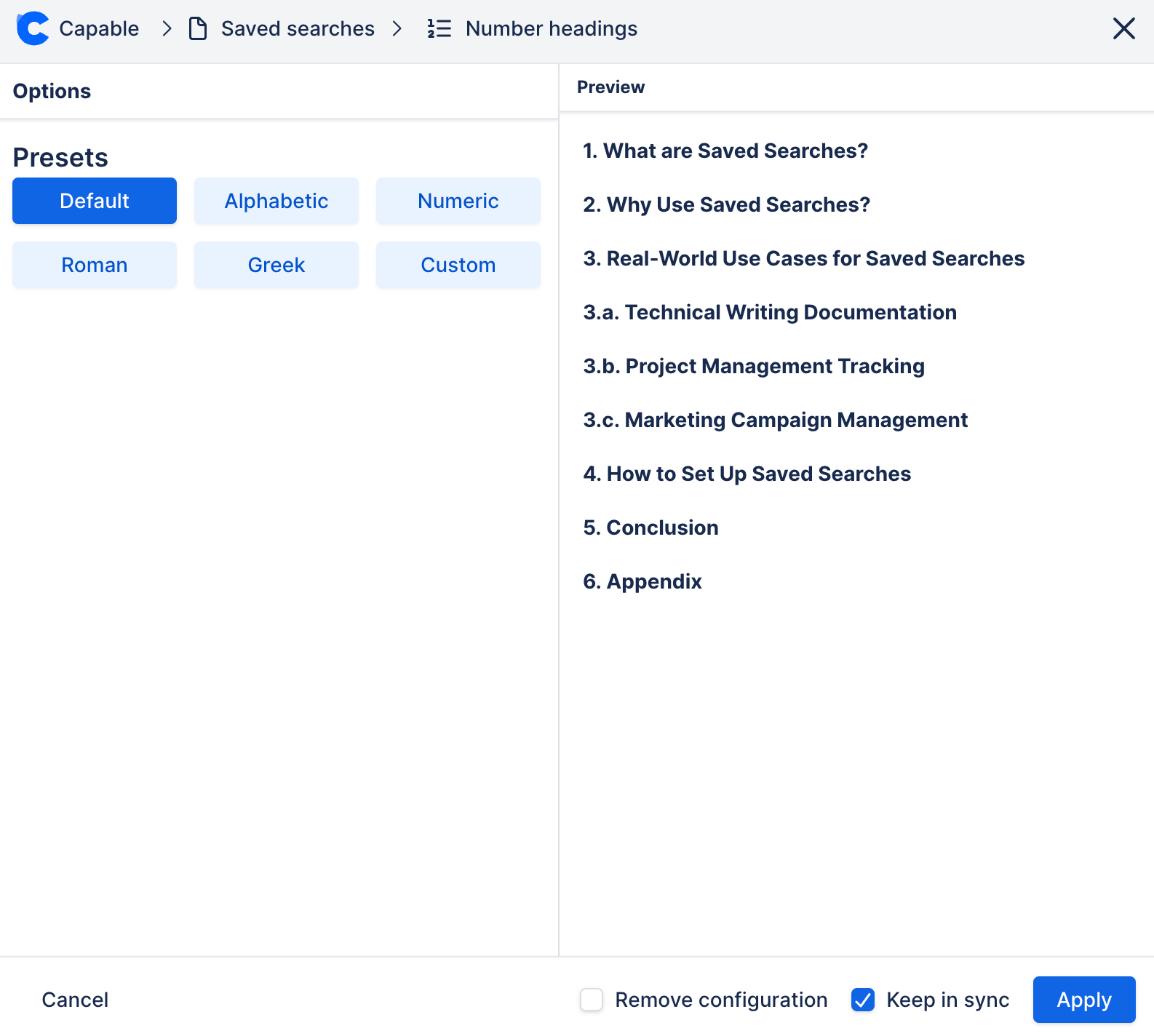Click the Capable logo icon

coord(33,29)
